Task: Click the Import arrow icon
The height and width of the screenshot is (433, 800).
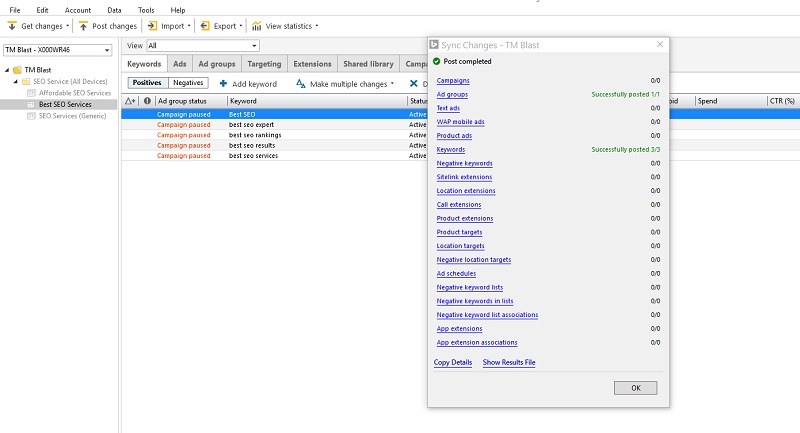Action: (x=152, y=26)
